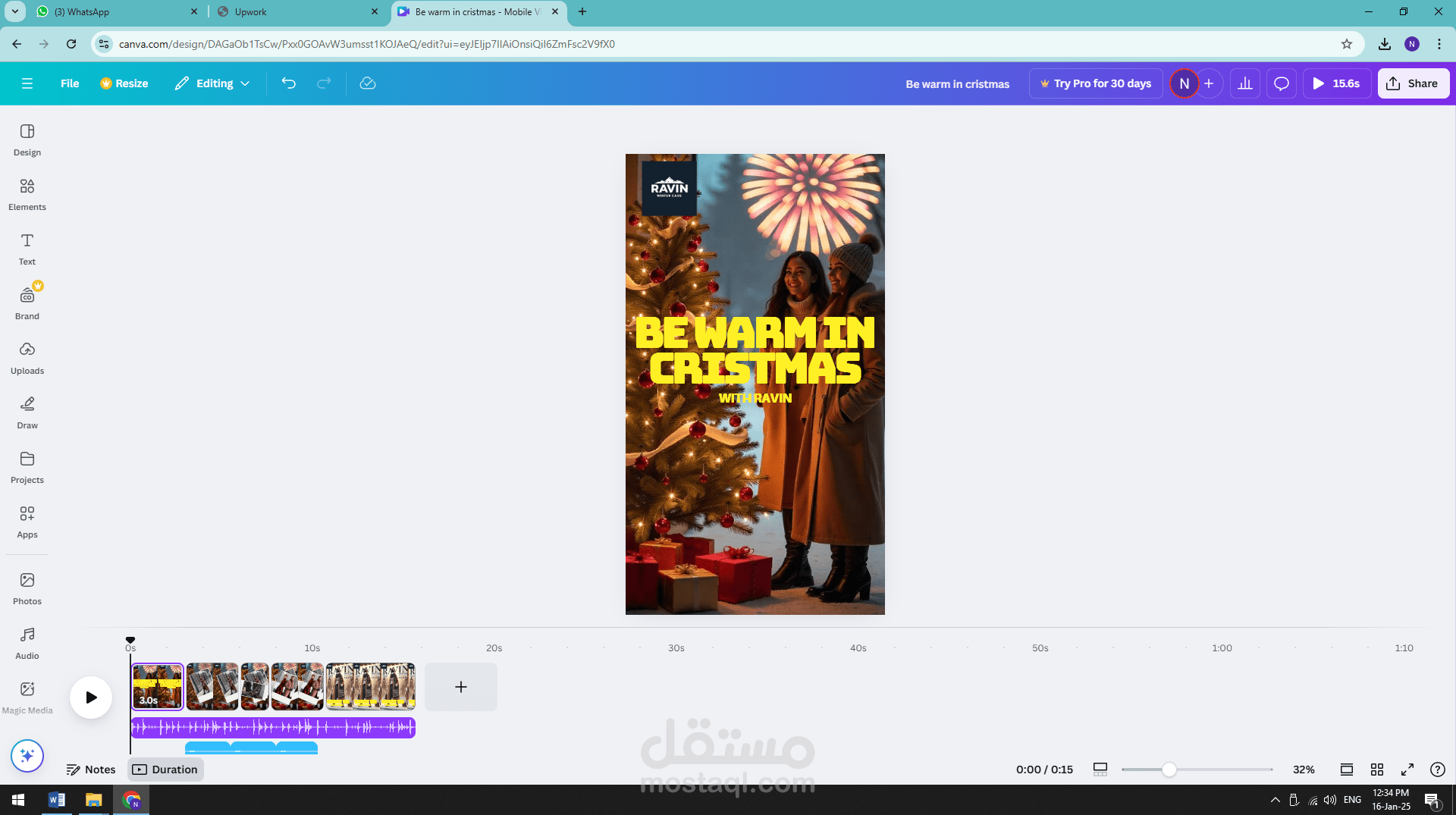Preview the video with 15.6s button

coord(1336,83)
